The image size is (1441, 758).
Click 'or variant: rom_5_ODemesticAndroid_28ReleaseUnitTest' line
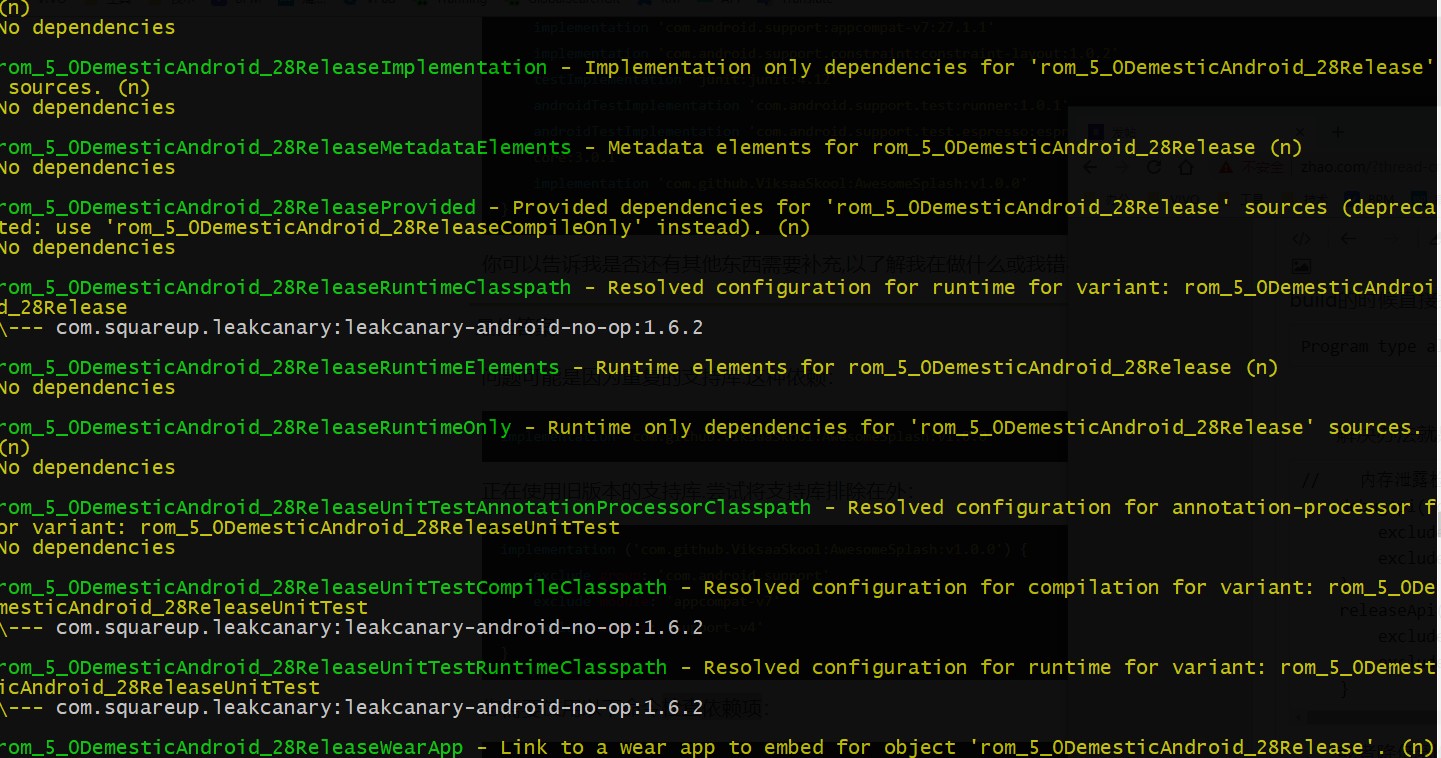(310, 528)
